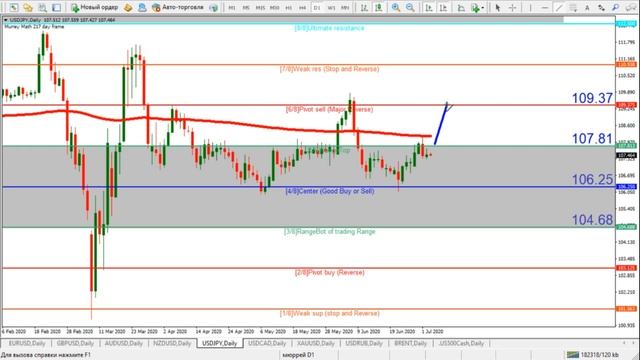This screenshot has height=360, width=640.
Task: Select the USDJPY,Daily chart tab
Action: coord(220,343)
